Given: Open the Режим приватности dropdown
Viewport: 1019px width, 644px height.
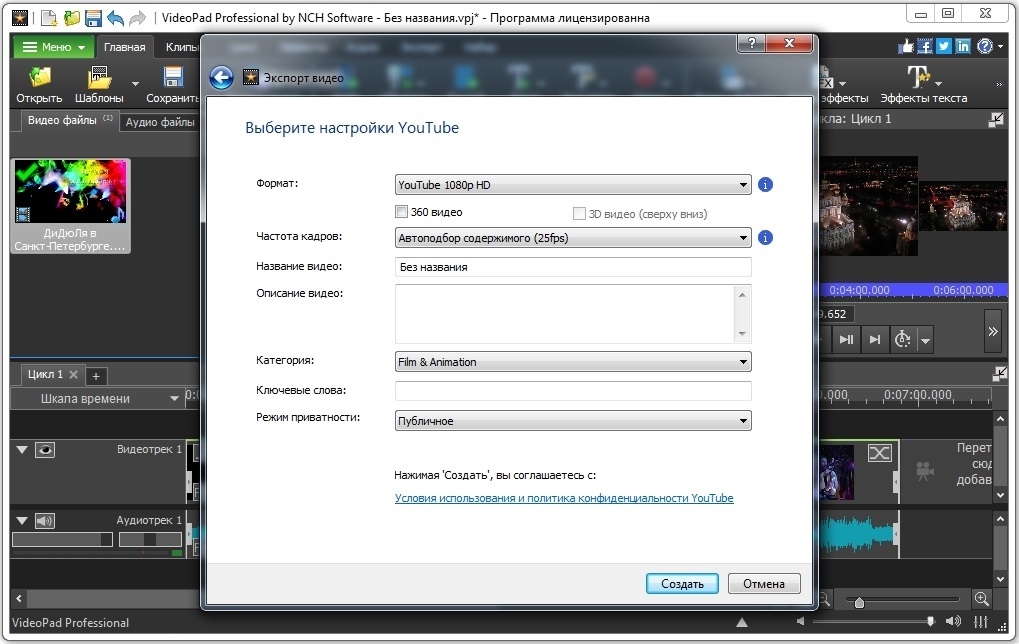Looking at the screenshot, I should pos(573,421).
